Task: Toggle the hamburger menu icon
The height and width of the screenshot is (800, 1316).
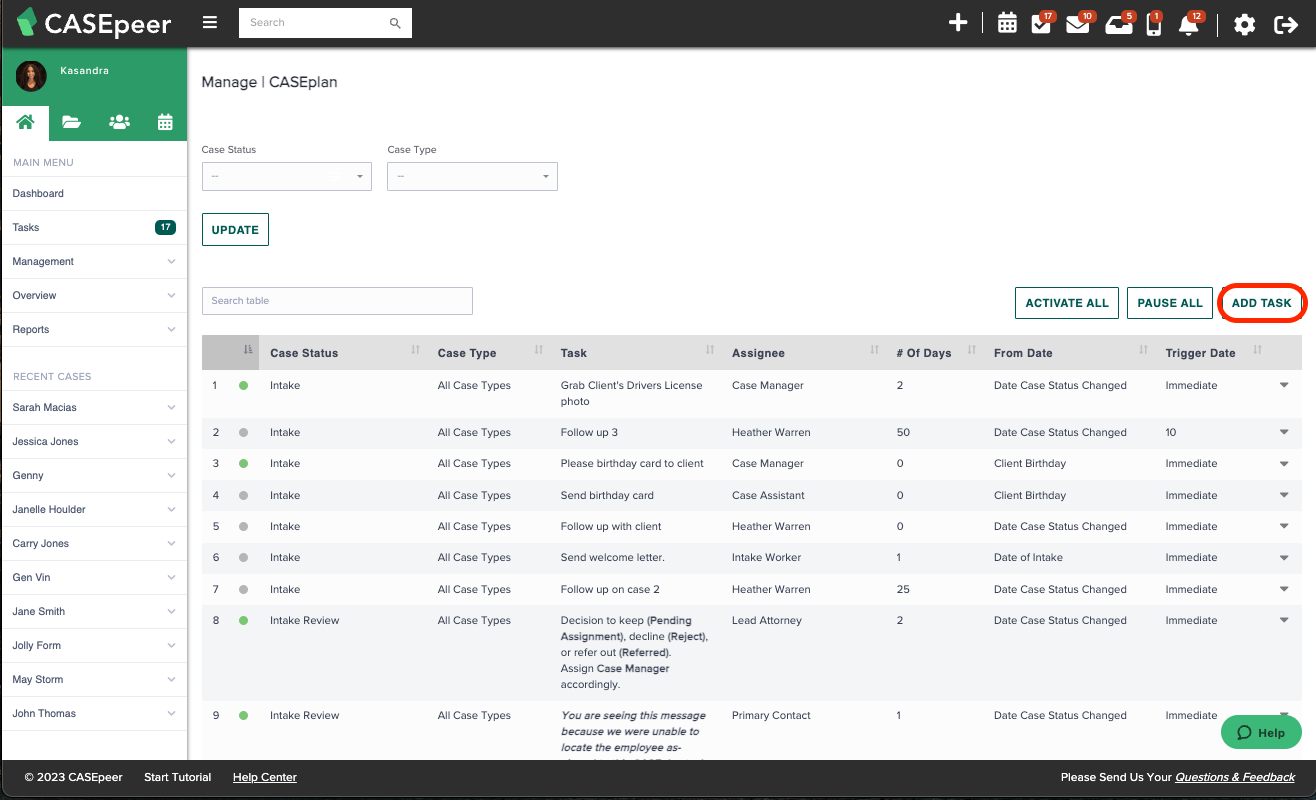Action: 209,23
